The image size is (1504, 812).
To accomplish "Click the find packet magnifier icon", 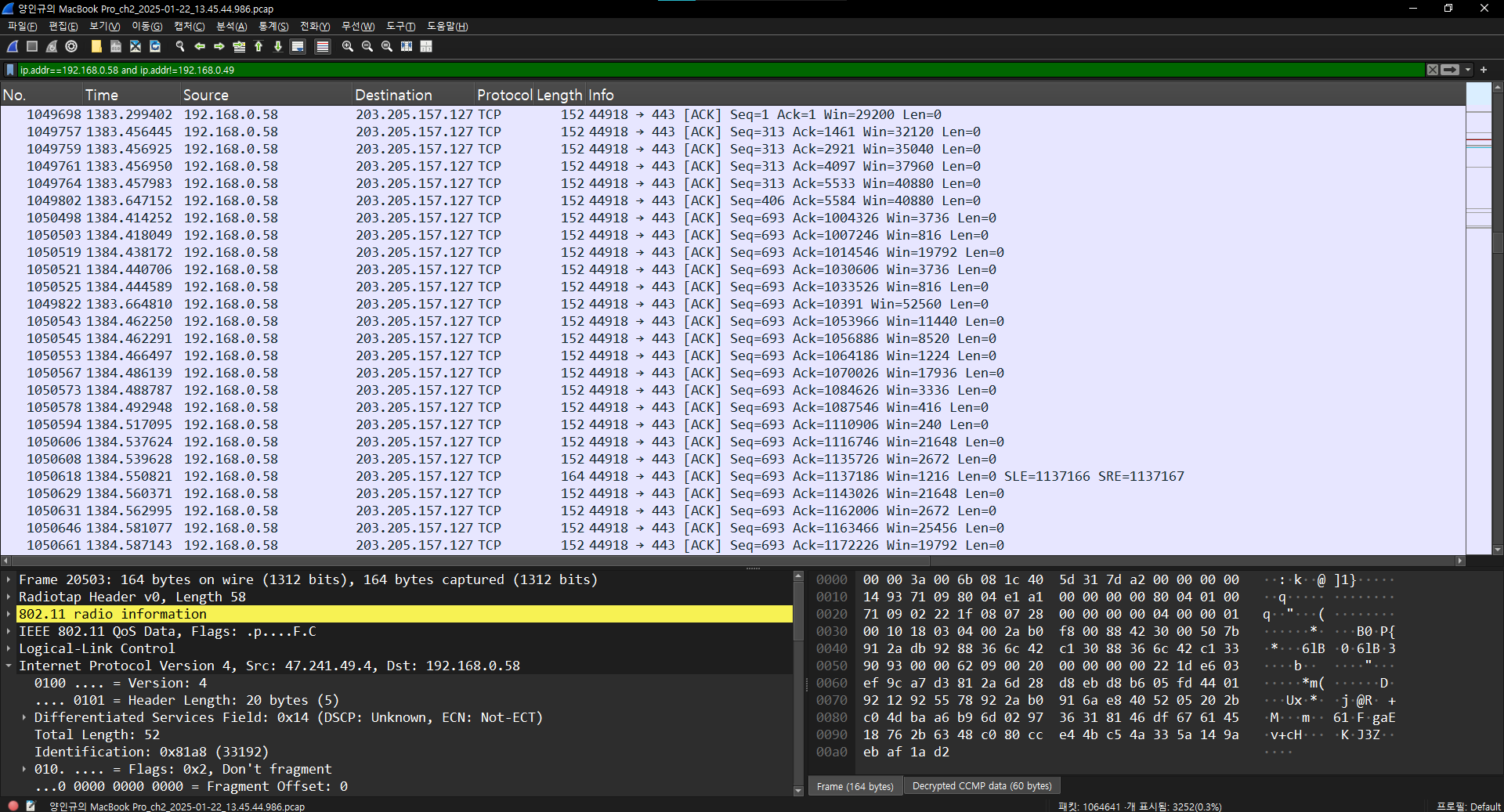I will pos(180,46).
